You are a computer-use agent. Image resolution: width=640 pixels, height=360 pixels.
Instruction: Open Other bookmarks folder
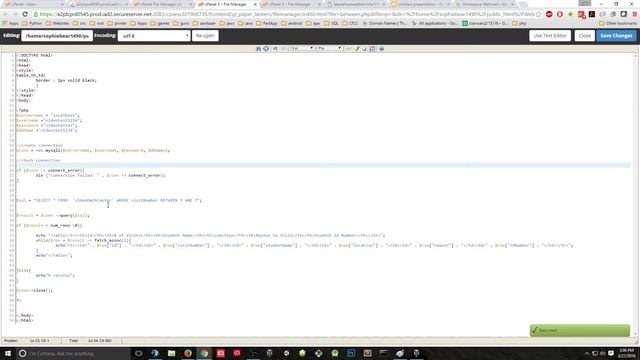pos(618,23)
